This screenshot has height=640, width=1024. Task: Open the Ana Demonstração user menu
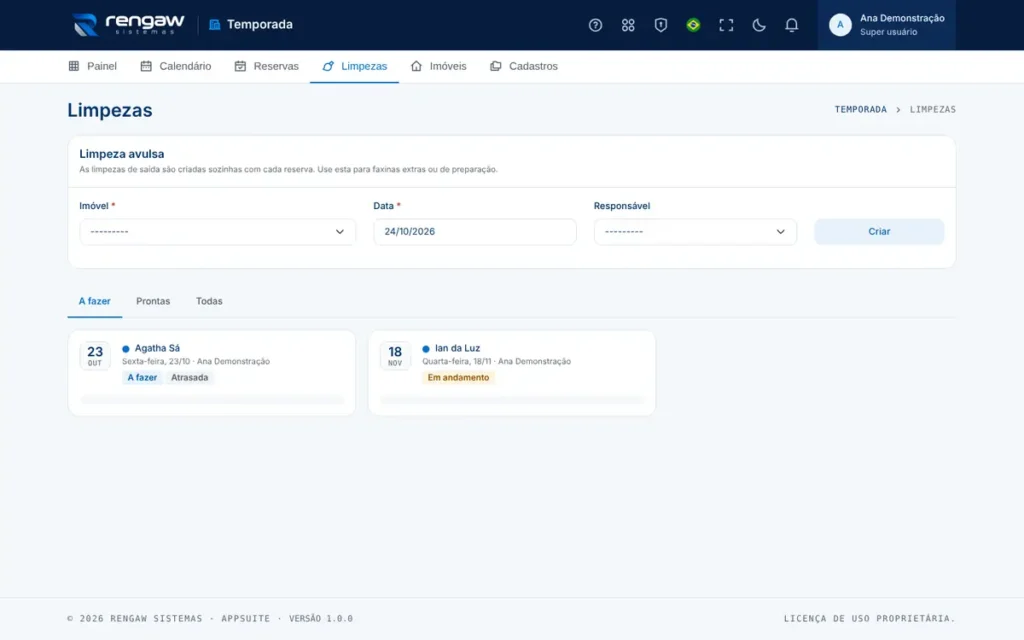[886, 25]
